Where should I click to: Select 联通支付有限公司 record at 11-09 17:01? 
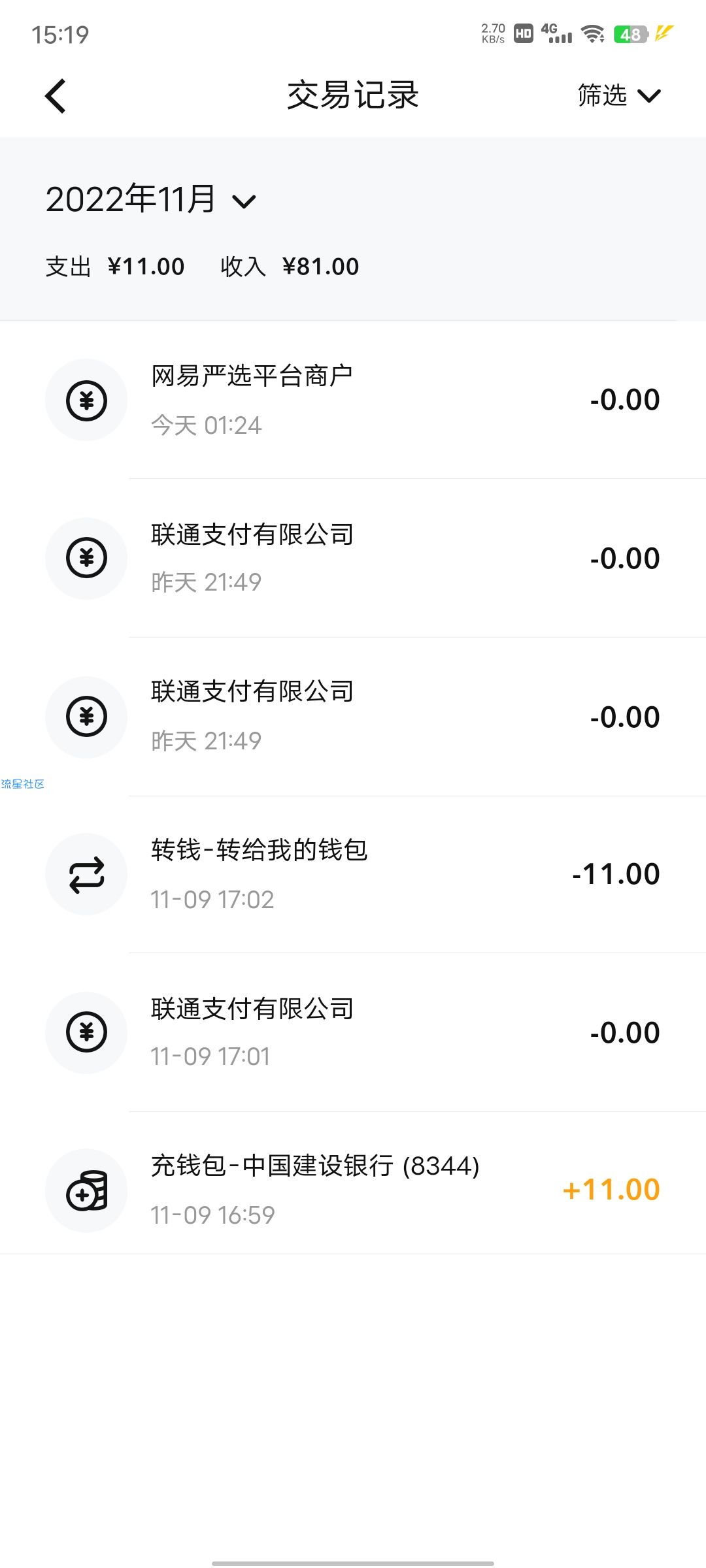[x=353, y=1032]
